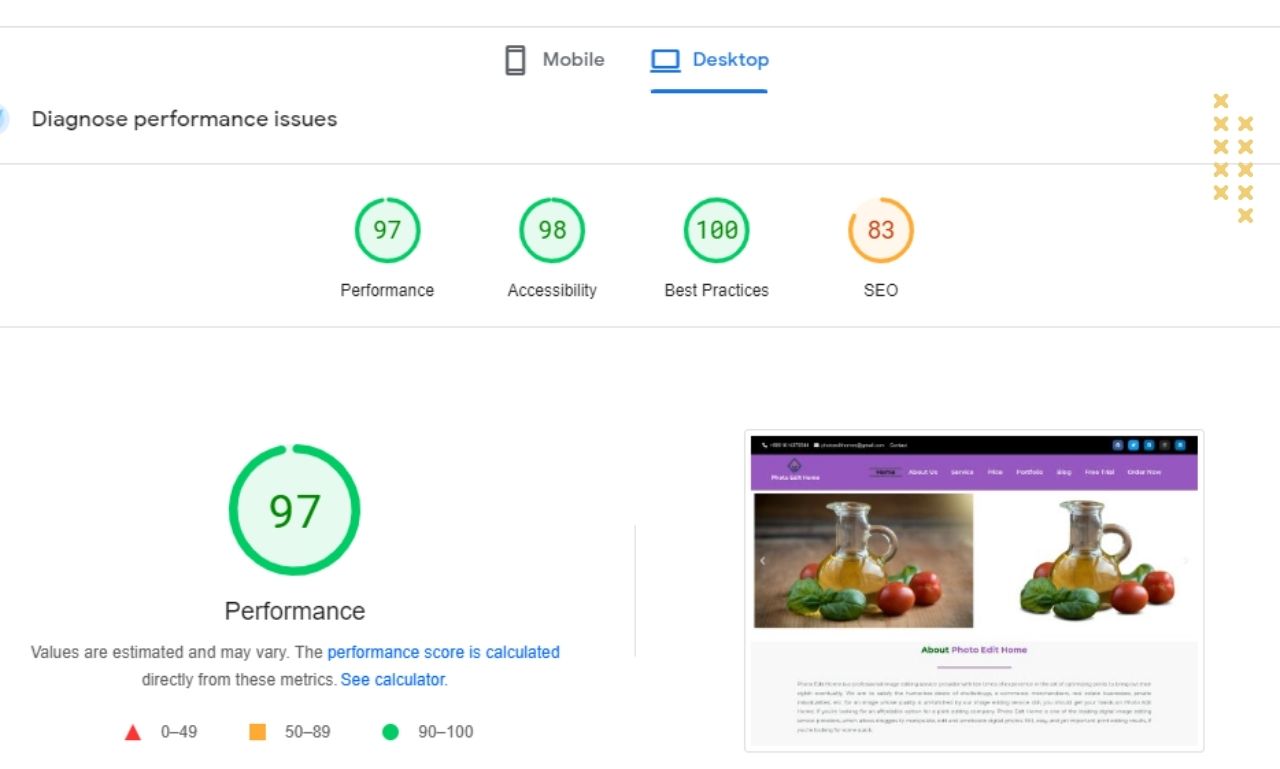
Task: Select the mobile device icon
Action: point(514,59)
